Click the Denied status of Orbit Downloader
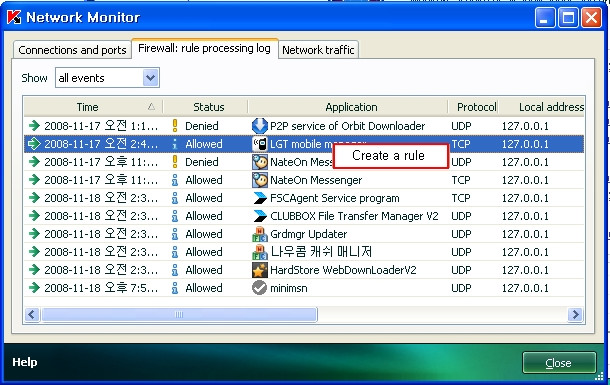 202,126
